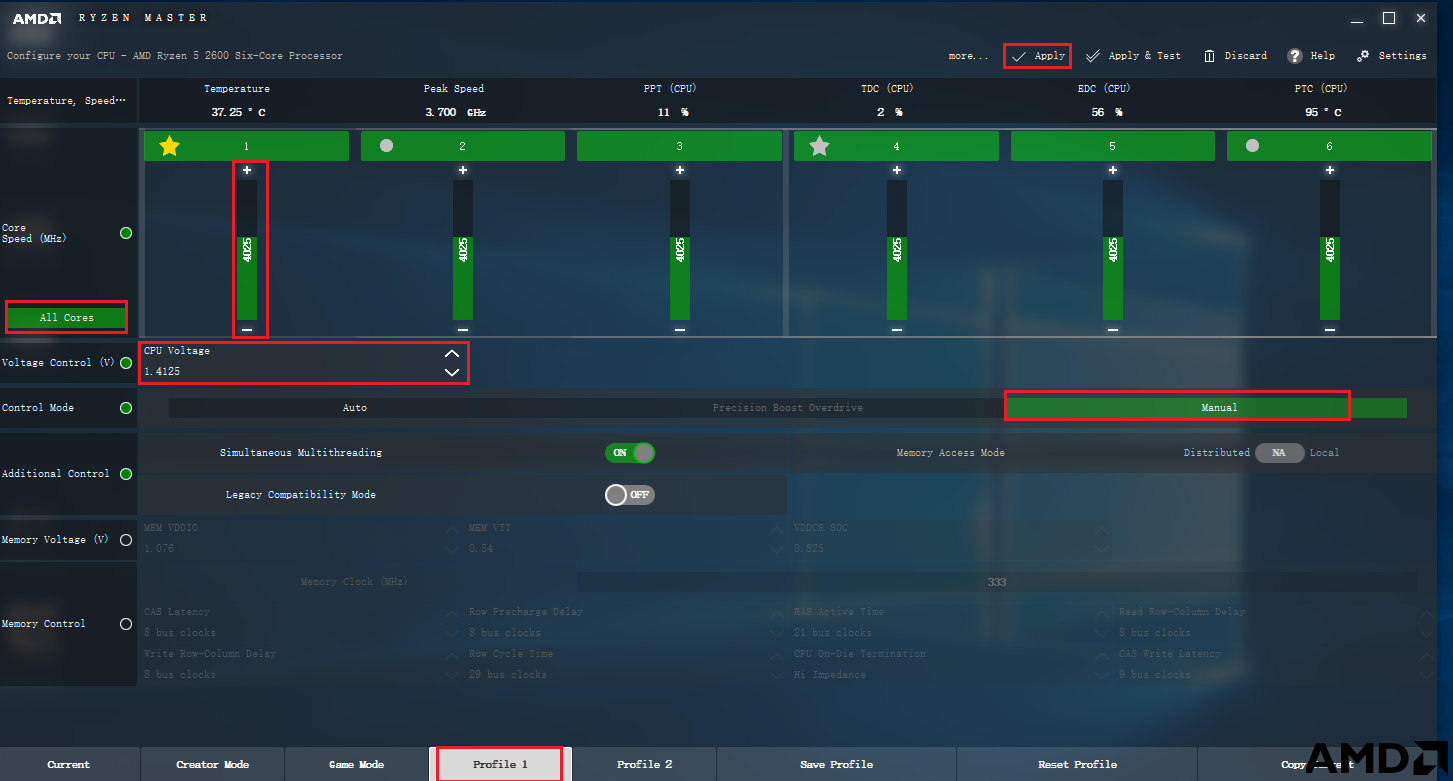Click core 1 speed slider bar

[x=247, y=250]
